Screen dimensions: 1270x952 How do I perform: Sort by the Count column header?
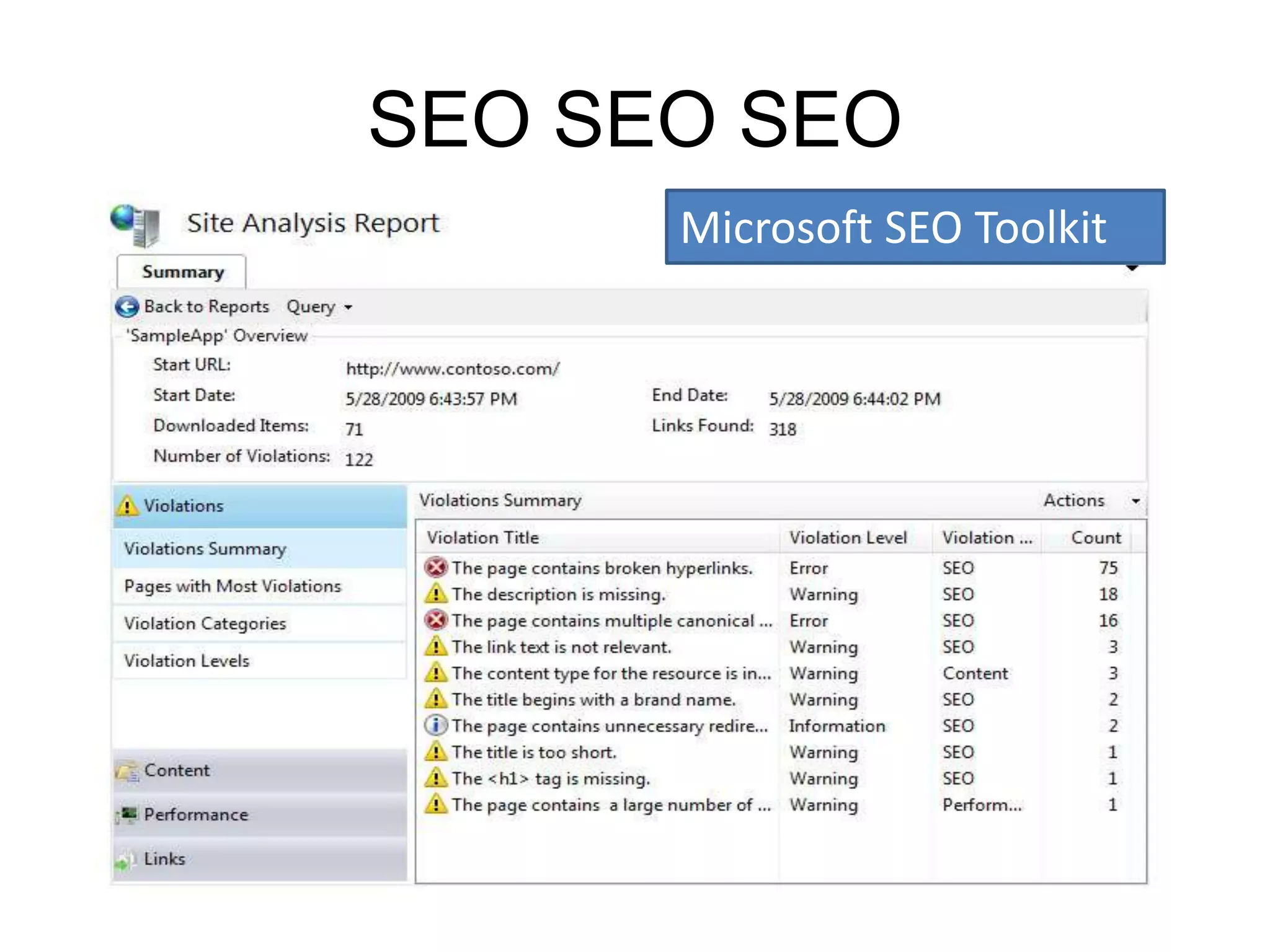1095,538
